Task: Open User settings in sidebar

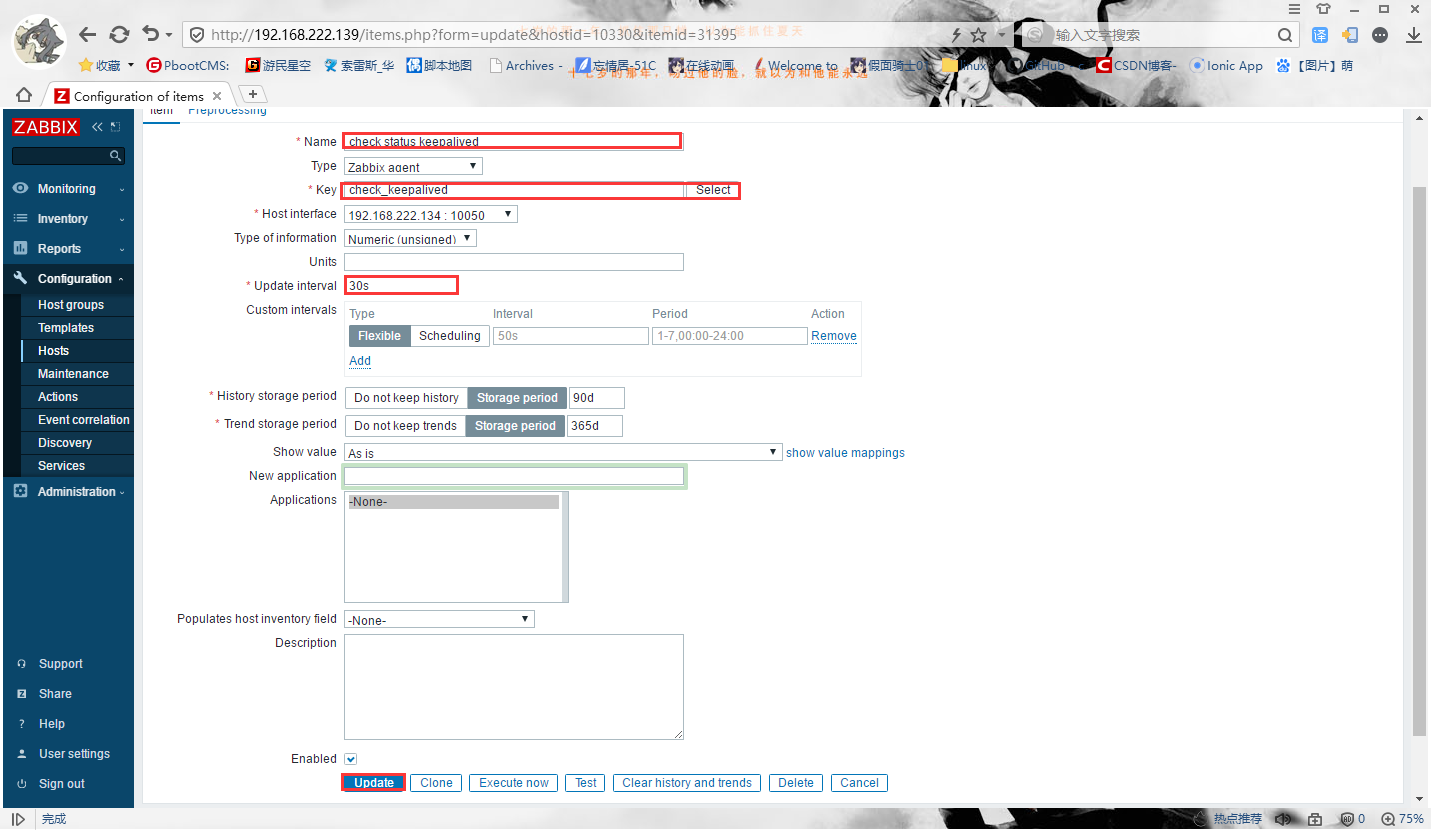Action: (x=74, y=754)
